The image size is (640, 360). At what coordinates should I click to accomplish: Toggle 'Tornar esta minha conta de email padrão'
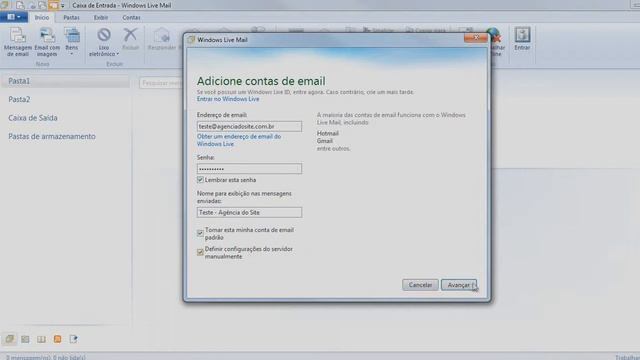click(200, 233)
